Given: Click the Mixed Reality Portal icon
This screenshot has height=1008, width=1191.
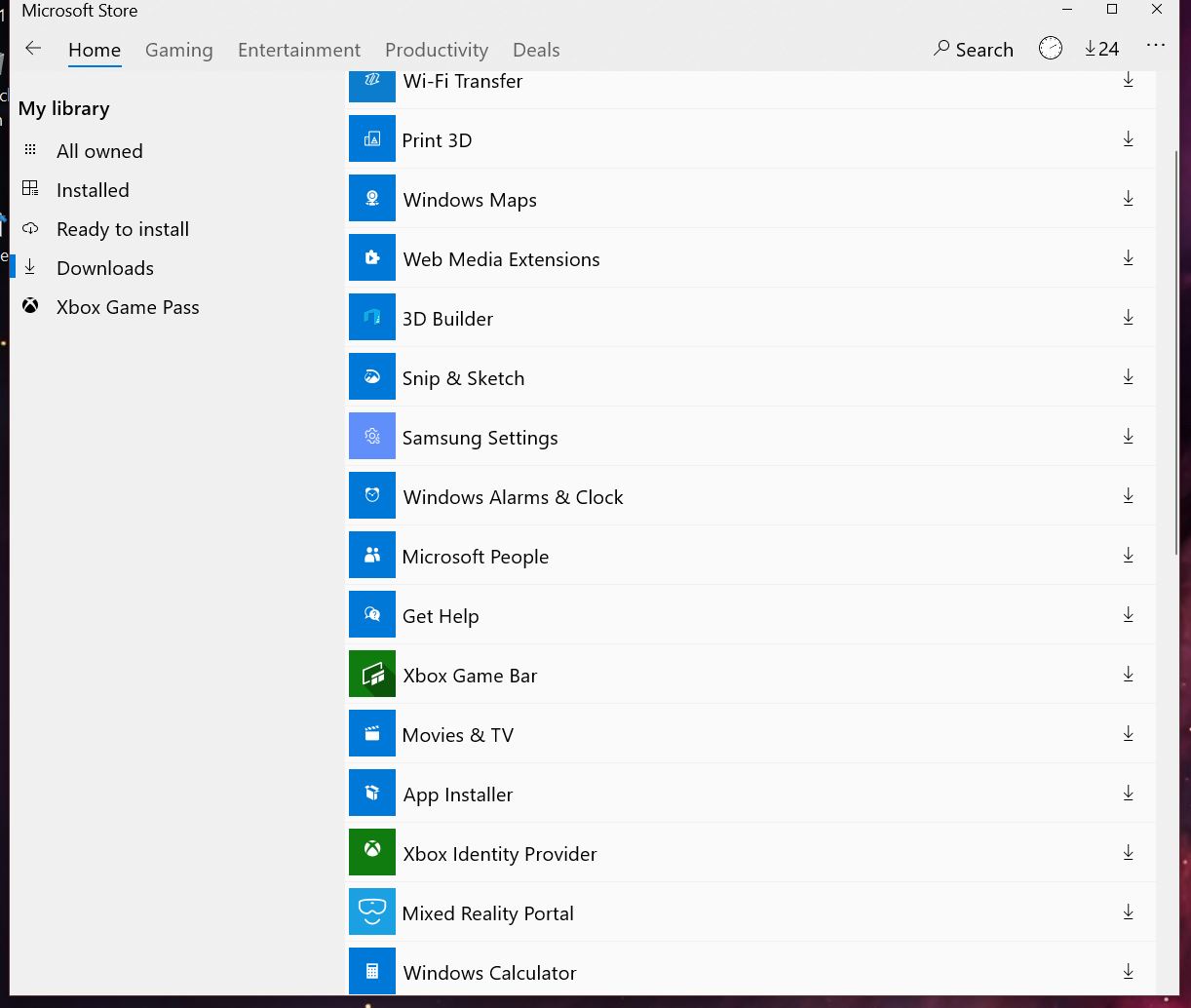Looking at the screenshot, I should [x=372, y=912].
